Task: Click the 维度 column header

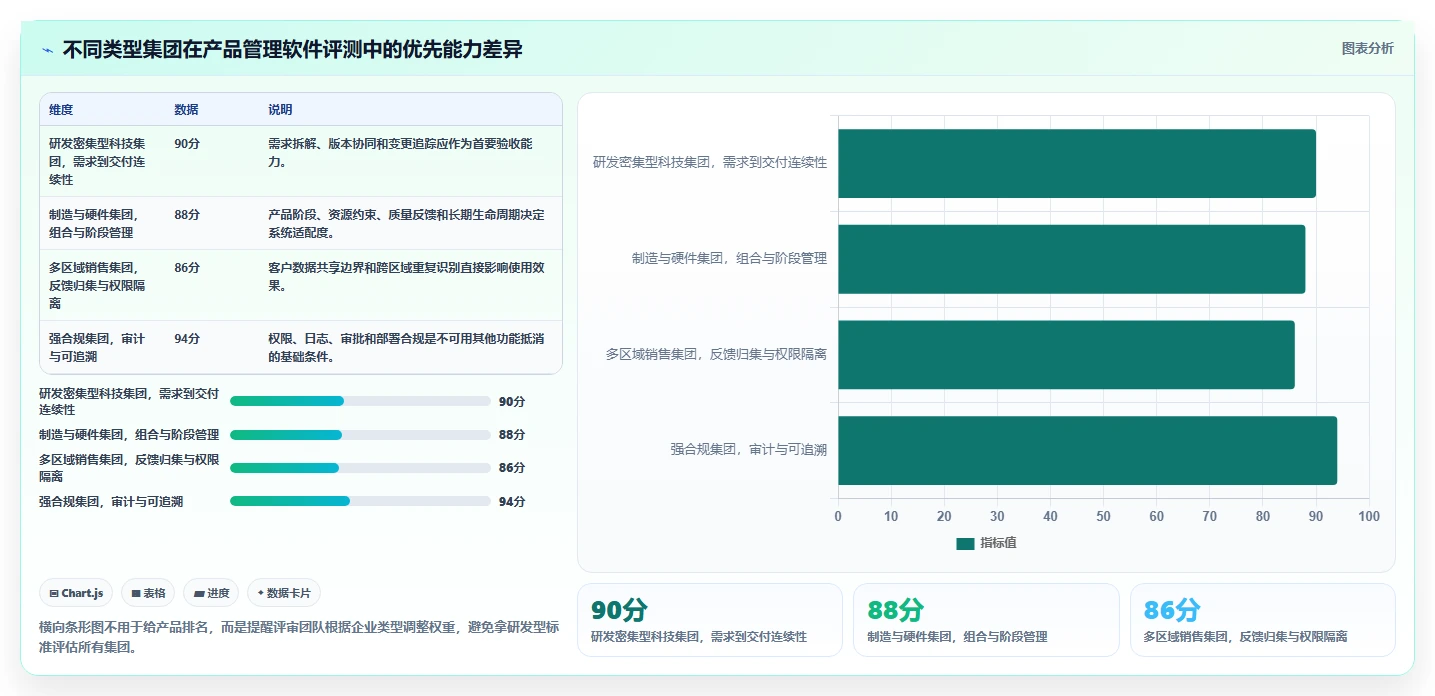Action: point(61,110)
